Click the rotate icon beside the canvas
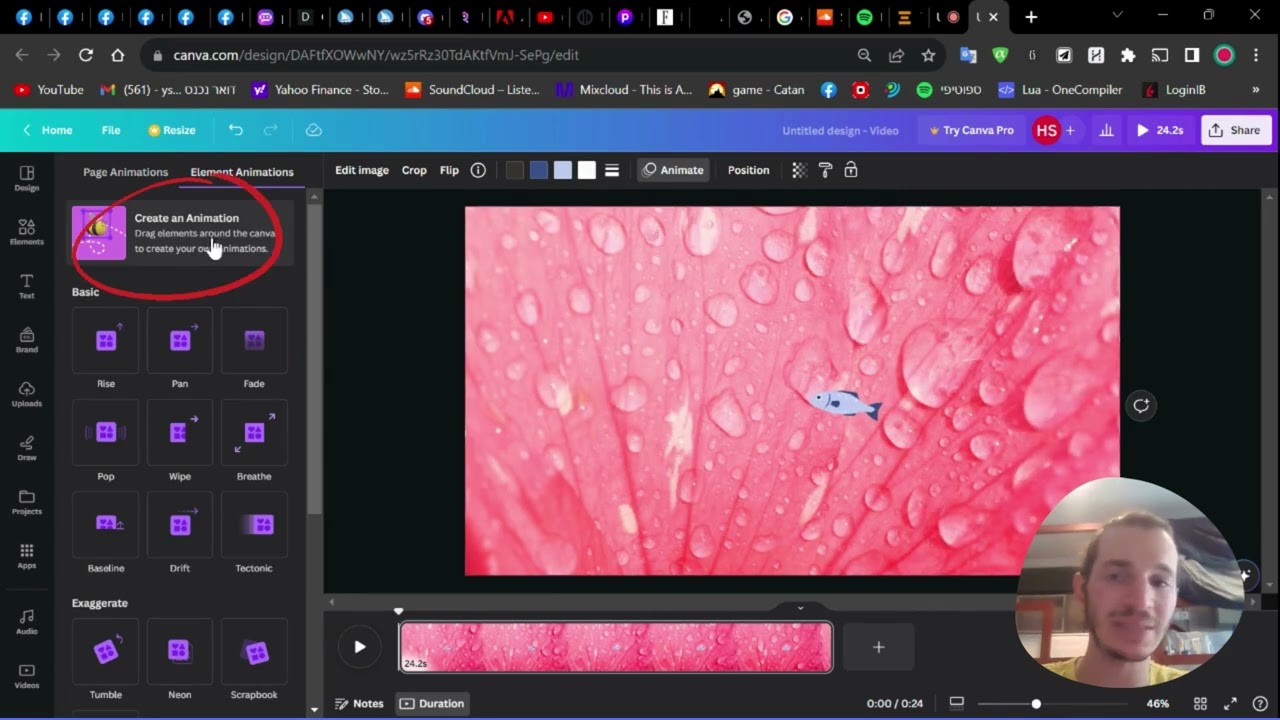 tap(1141, 405)
